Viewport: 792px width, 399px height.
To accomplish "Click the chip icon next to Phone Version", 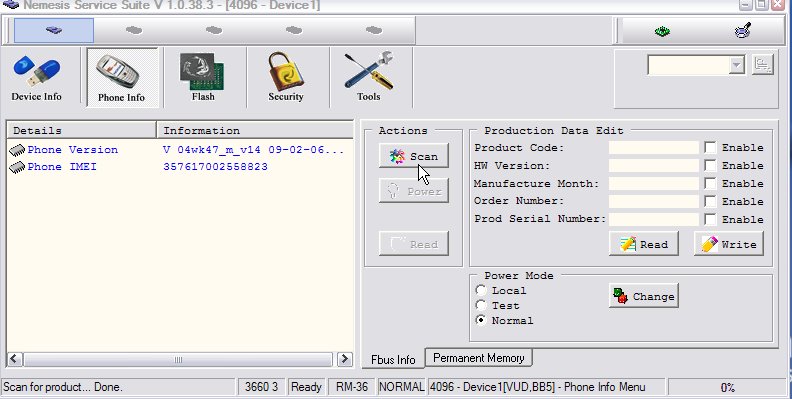I will click(x=17, y=150).
